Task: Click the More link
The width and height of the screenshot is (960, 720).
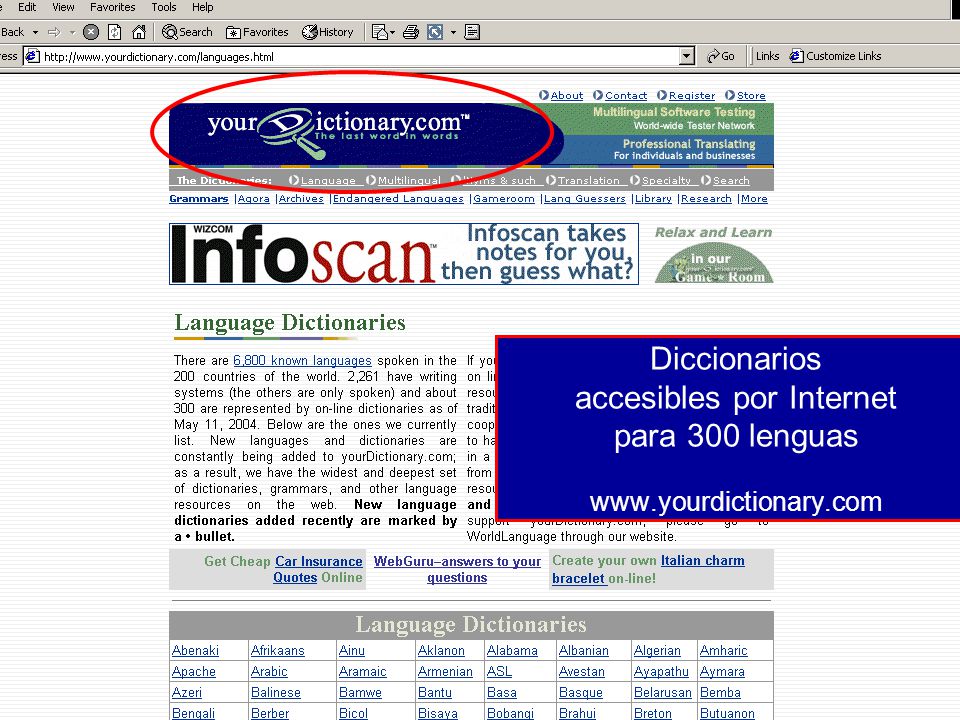Action: point(754,198)
